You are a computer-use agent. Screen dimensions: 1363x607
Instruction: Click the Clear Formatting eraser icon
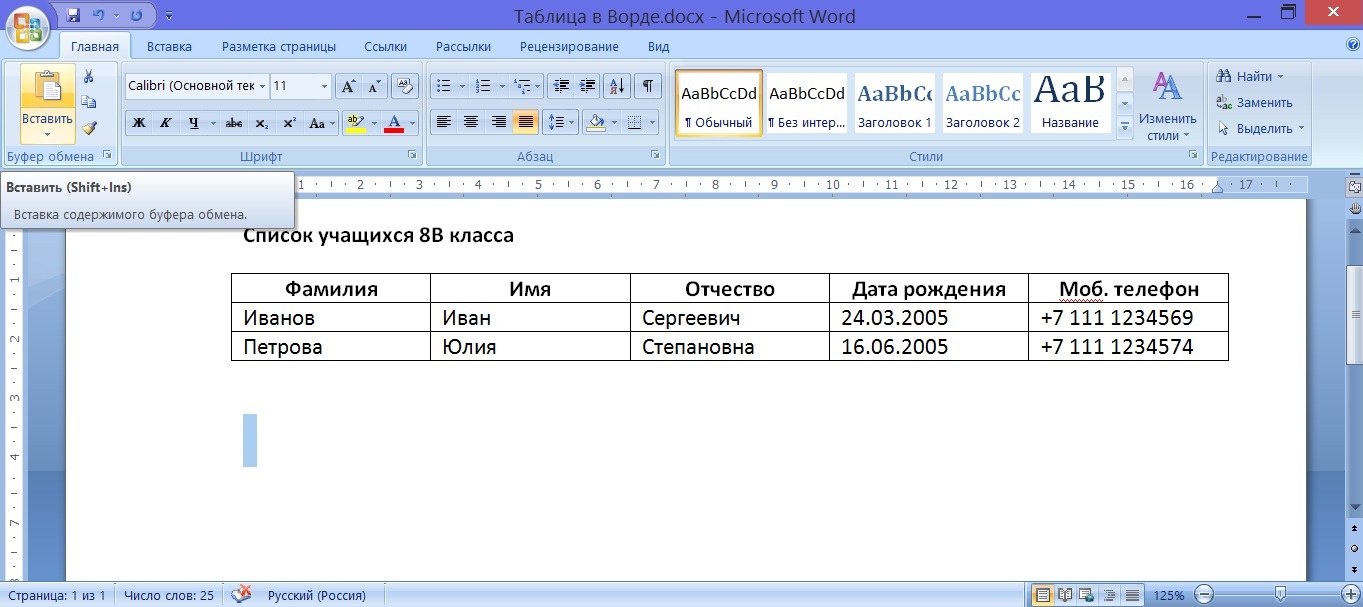click(404, 86)
